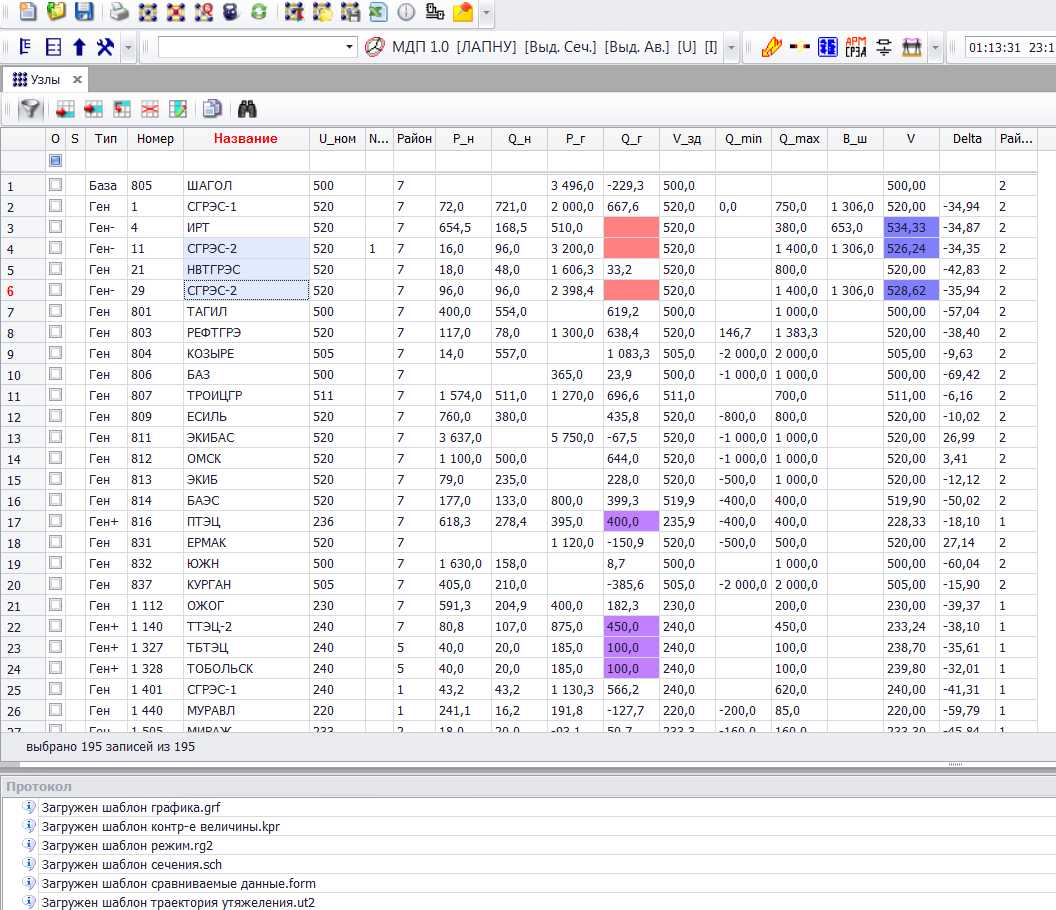Click the [I] button
This screenshot has width=1056, height=910.
click(x=711, y=47)
